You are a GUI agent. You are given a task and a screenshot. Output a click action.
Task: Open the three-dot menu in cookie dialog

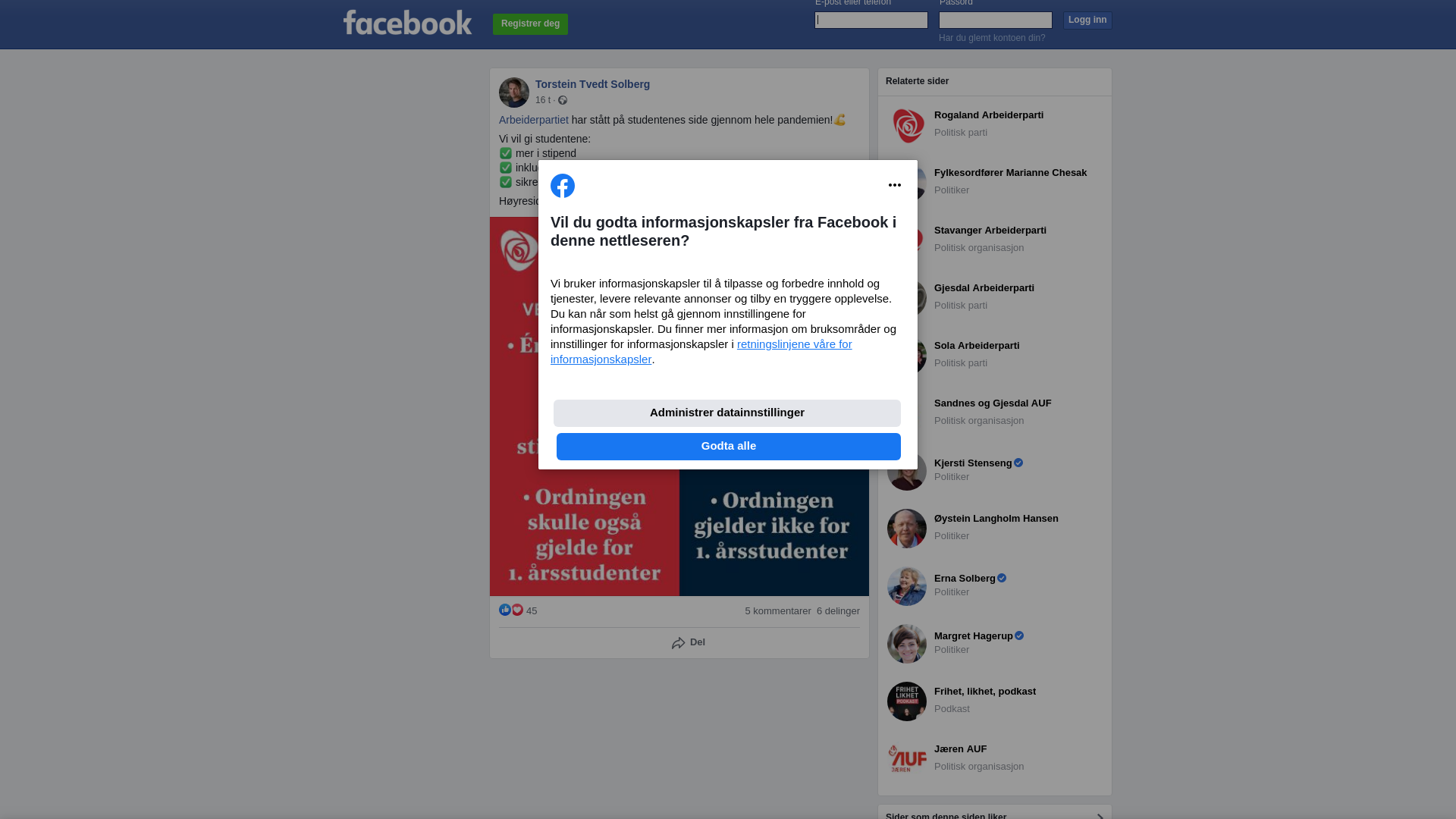click(x=895, y=185)
